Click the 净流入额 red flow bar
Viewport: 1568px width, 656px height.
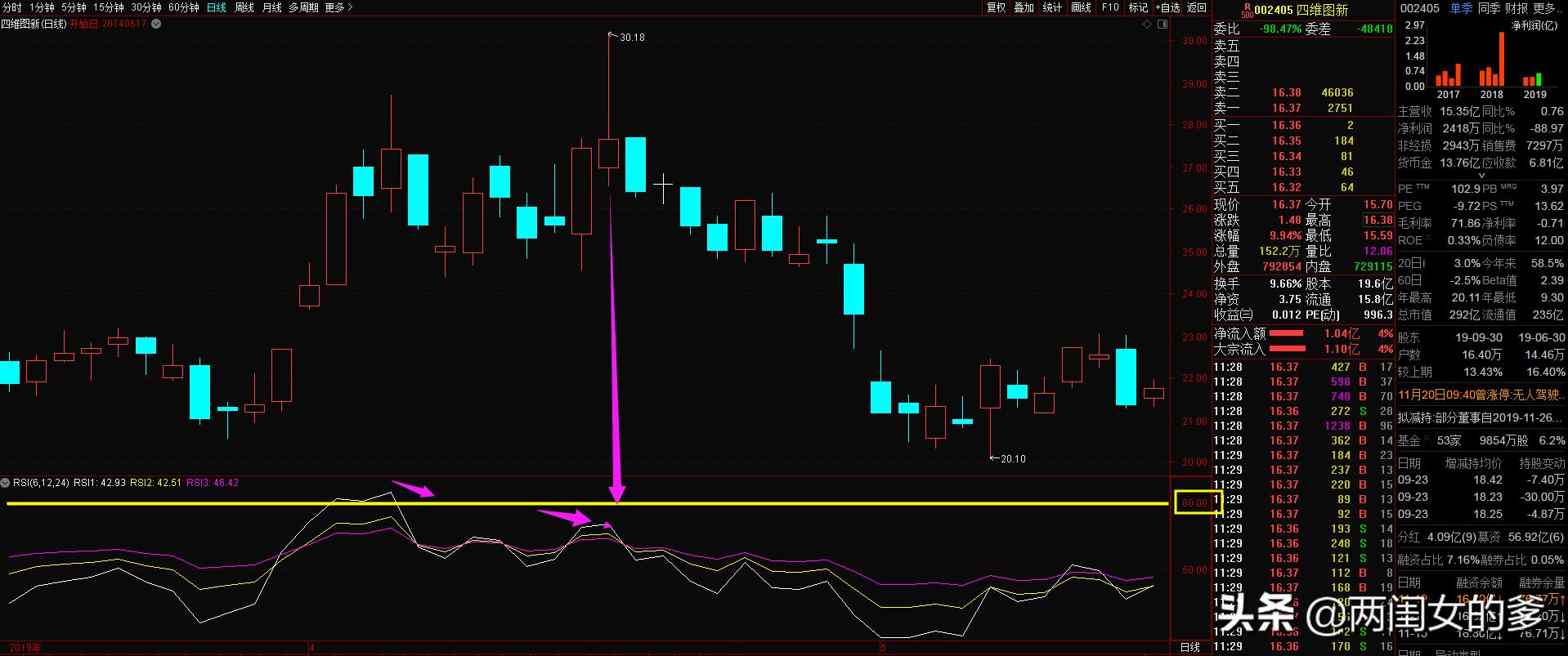(x=1286, y=333)
